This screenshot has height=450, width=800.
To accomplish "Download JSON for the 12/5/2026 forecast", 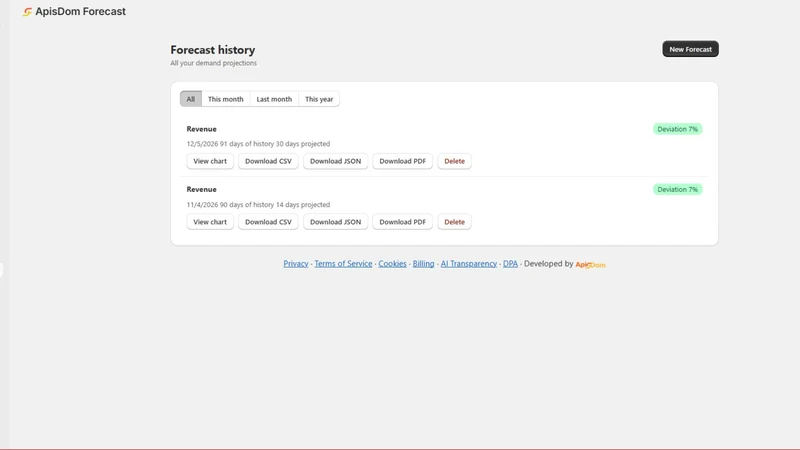I will [335, 161].
